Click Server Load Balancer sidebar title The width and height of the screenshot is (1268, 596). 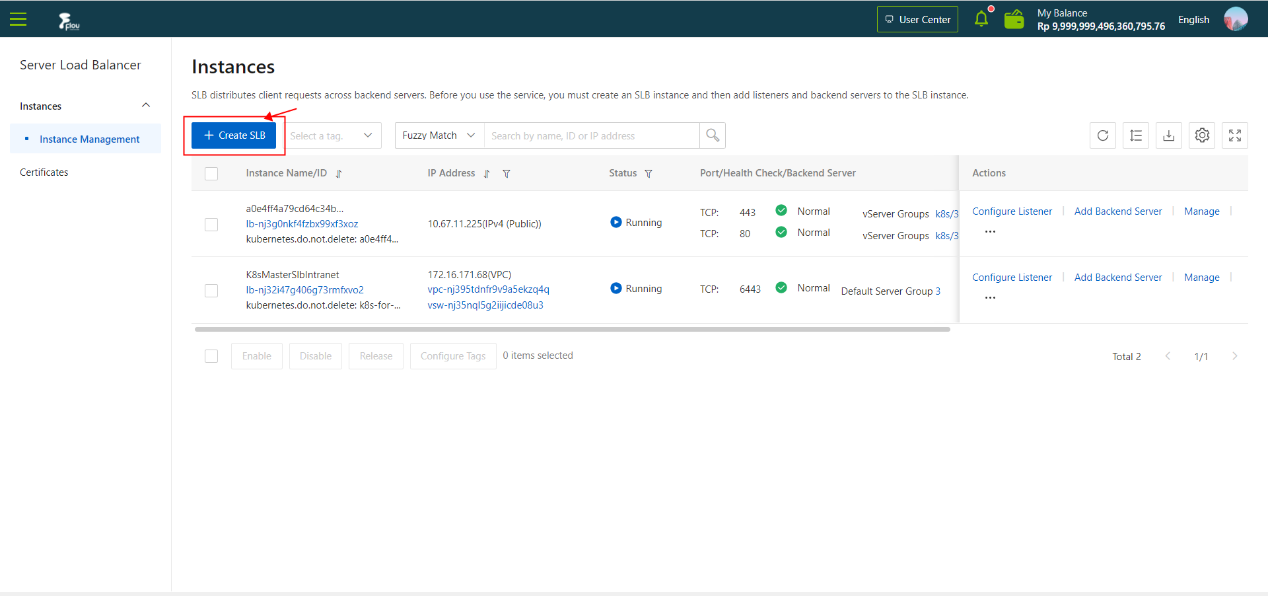(x=80, y=65)
